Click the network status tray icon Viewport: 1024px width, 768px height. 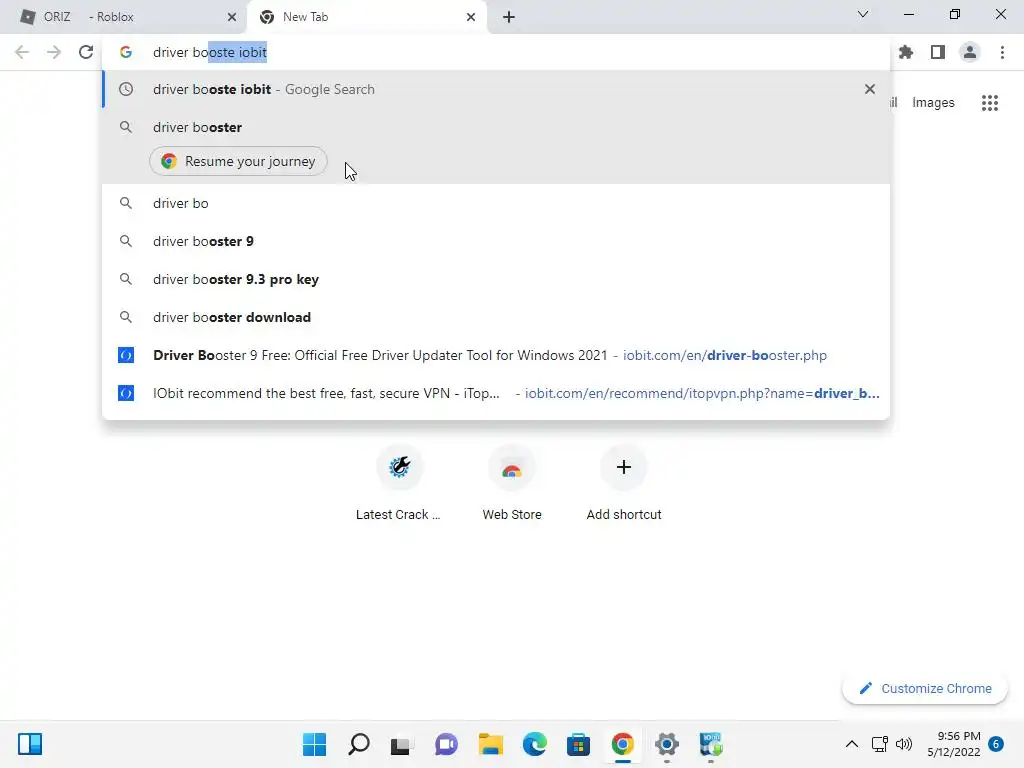point(880,744)
